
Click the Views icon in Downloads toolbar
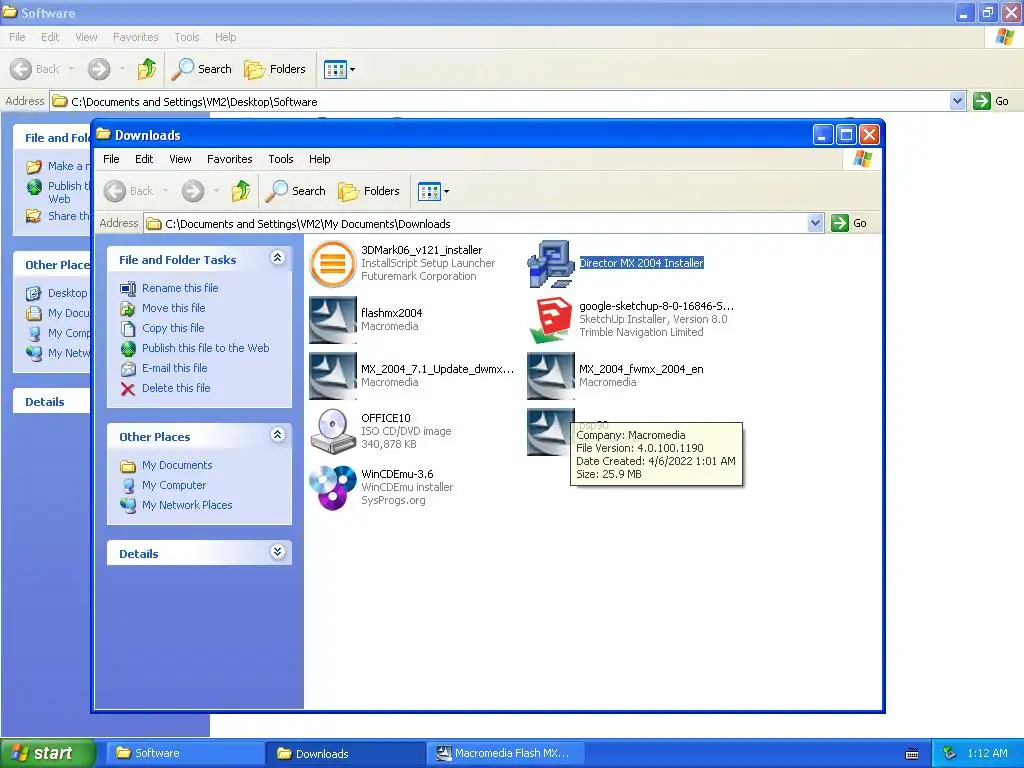point(429,191)
